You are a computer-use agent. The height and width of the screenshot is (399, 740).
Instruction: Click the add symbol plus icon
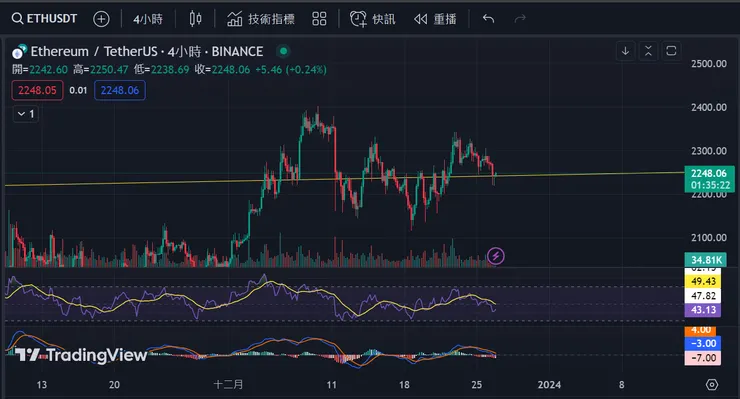pos(101,19)
